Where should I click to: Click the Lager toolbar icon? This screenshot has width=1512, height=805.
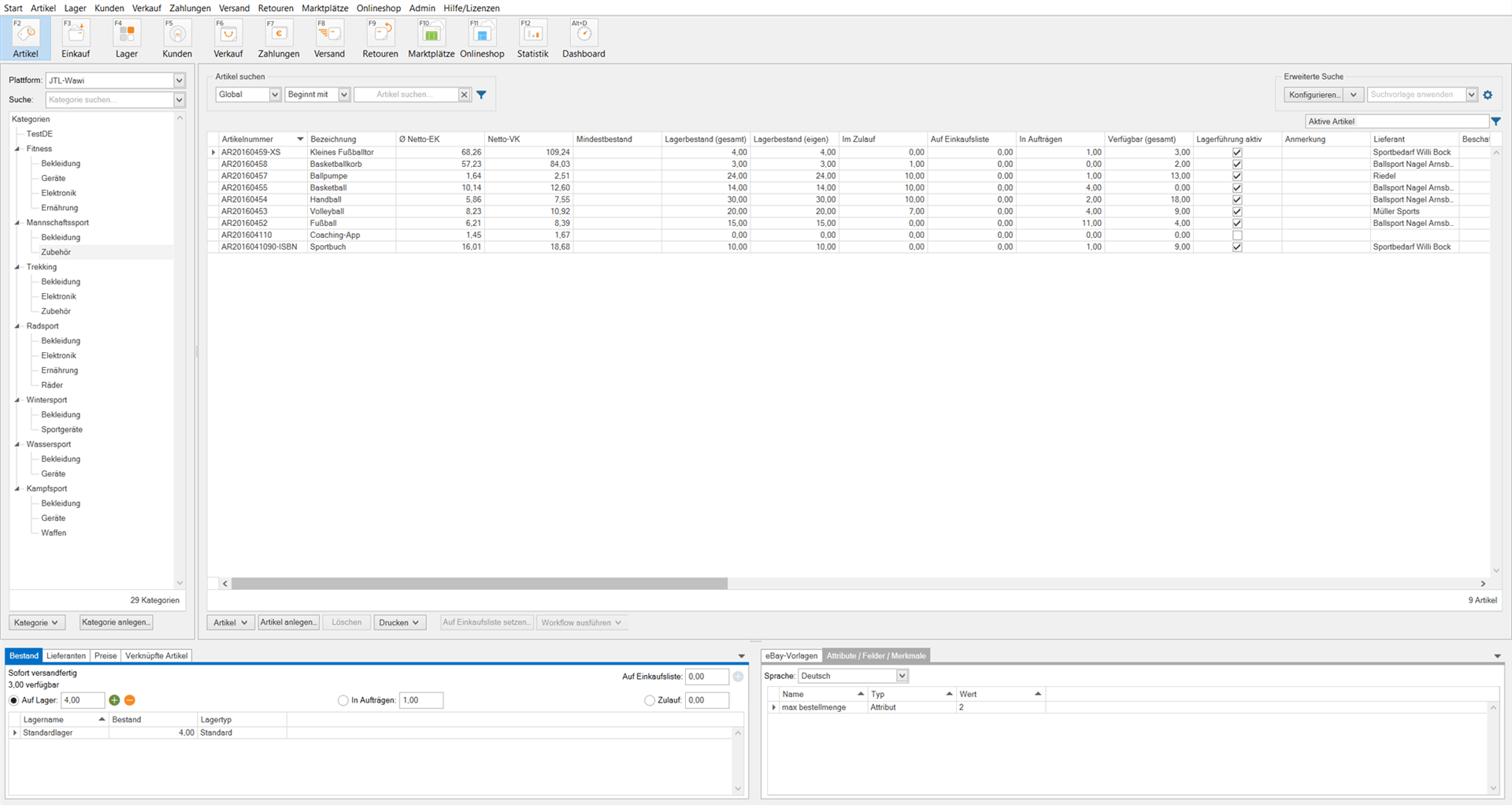pyautogui.click(x=126, y=39)
